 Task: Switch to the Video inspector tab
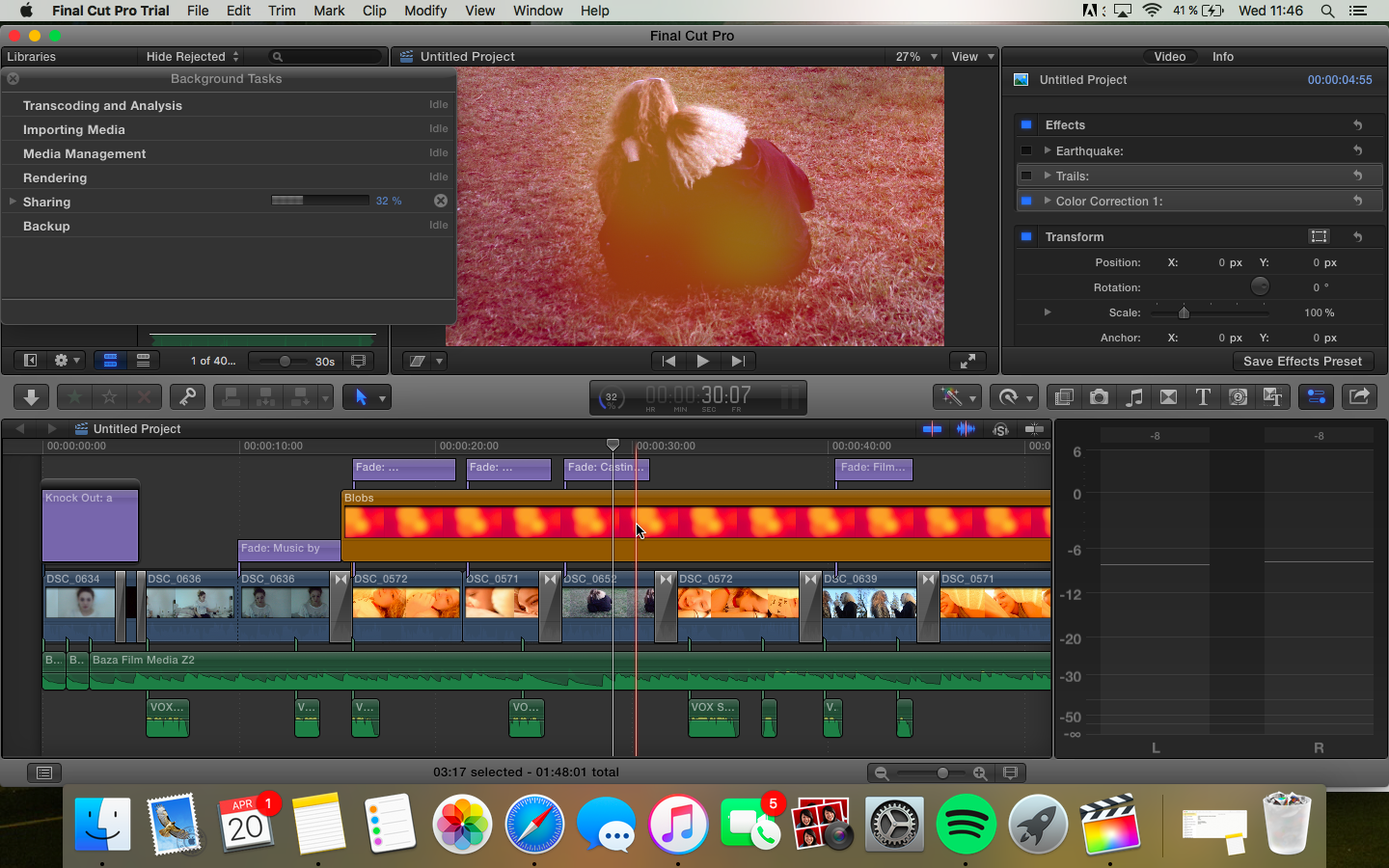pos(1170,57)
